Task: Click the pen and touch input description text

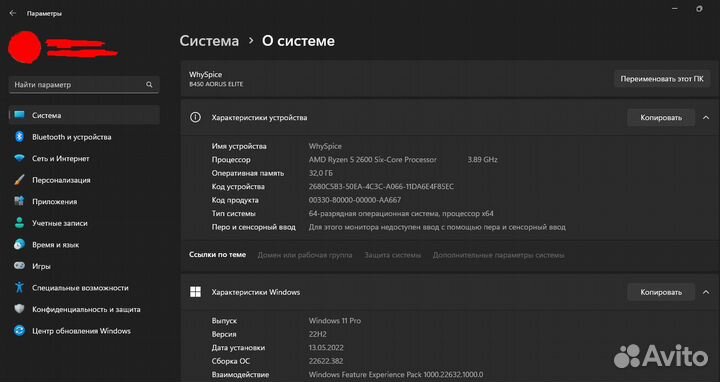Action: pyautogui.click(x=437, y=227)
